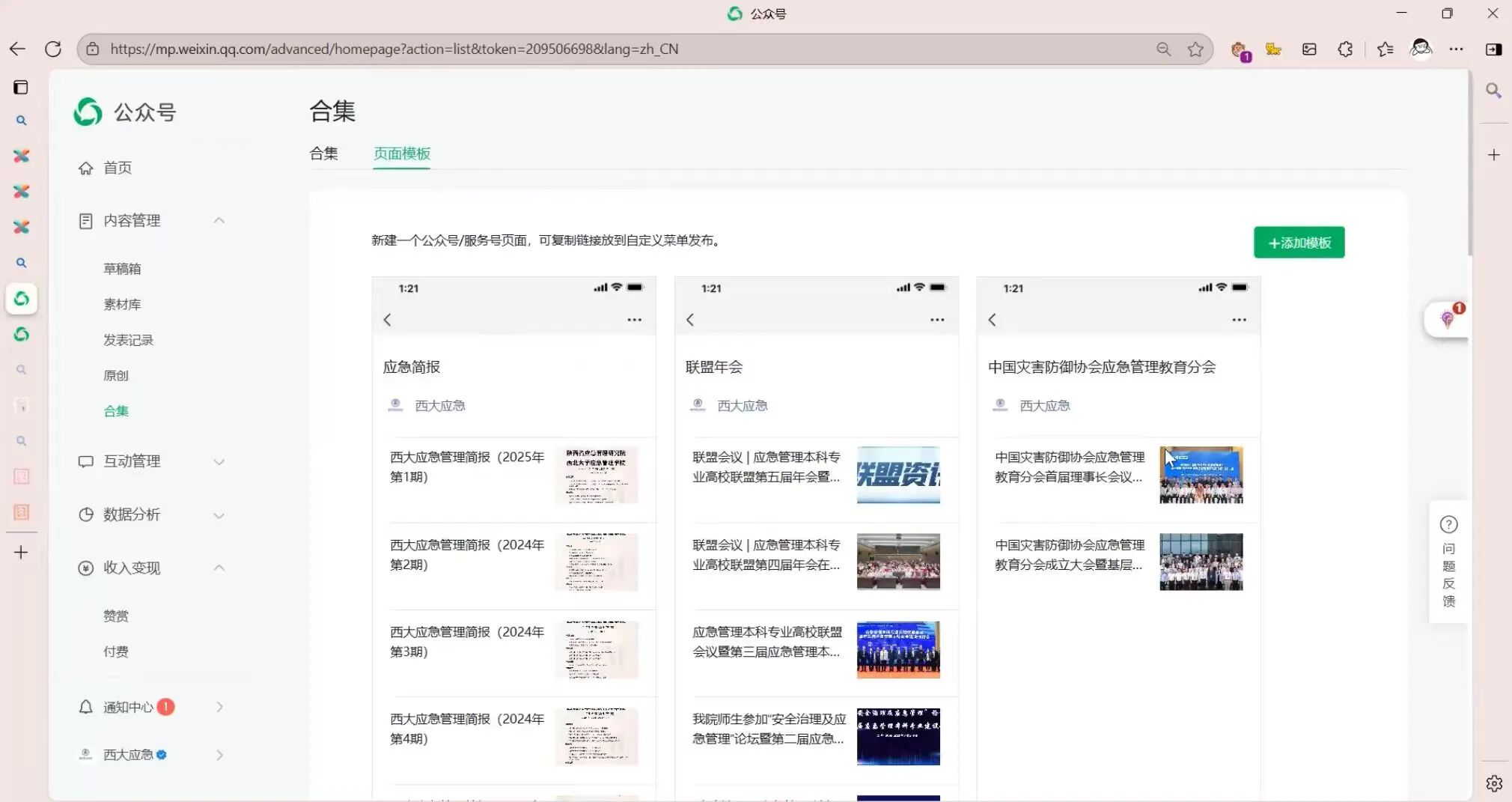Click the 联盟资讯 article thumbnail
This screenshot has width=1512, height=802.
(898, 475)
